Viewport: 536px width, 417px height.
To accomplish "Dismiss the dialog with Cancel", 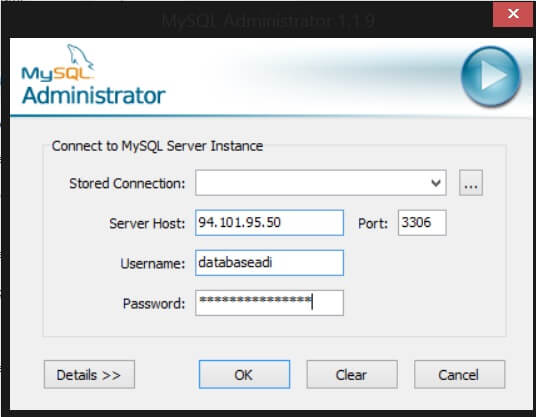I will coord(459,375).
